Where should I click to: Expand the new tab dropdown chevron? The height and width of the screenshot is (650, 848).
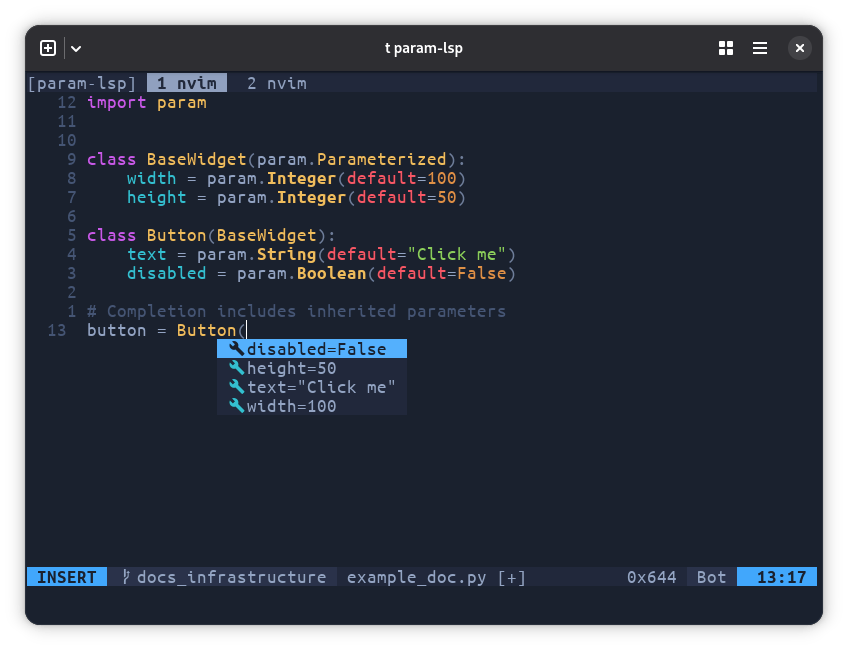tap(76, 49)
